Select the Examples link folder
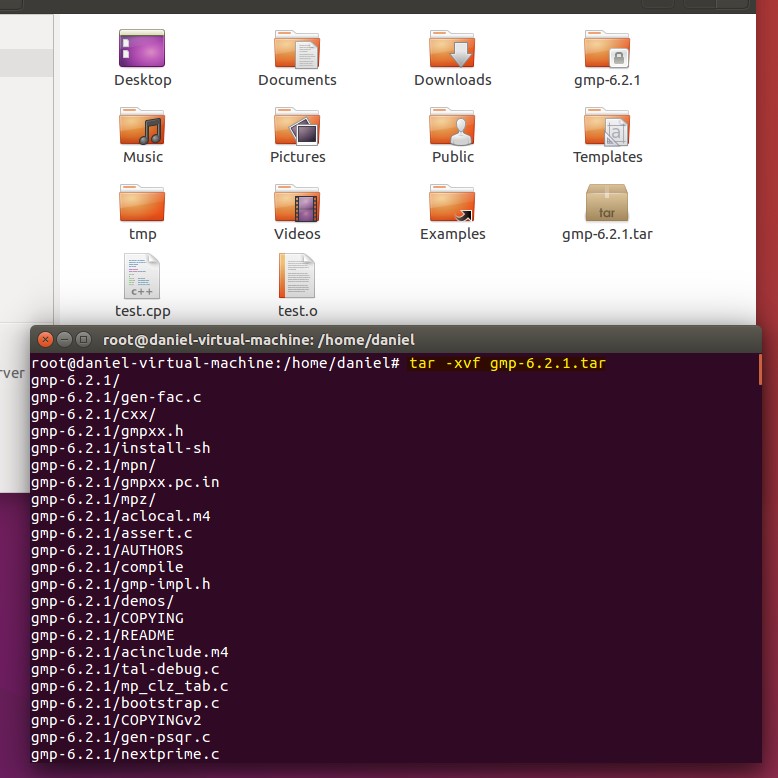778x778 pixels. [452, 204]
